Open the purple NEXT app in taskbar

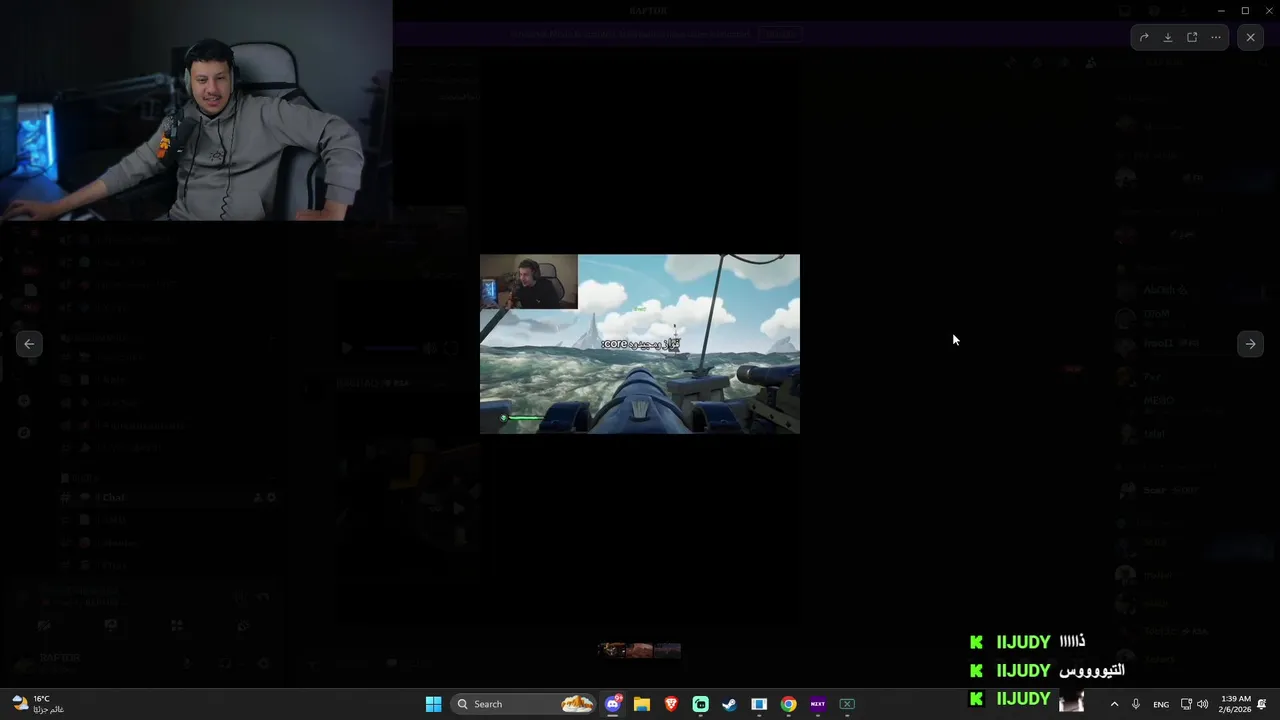click(x=818, y=704)
